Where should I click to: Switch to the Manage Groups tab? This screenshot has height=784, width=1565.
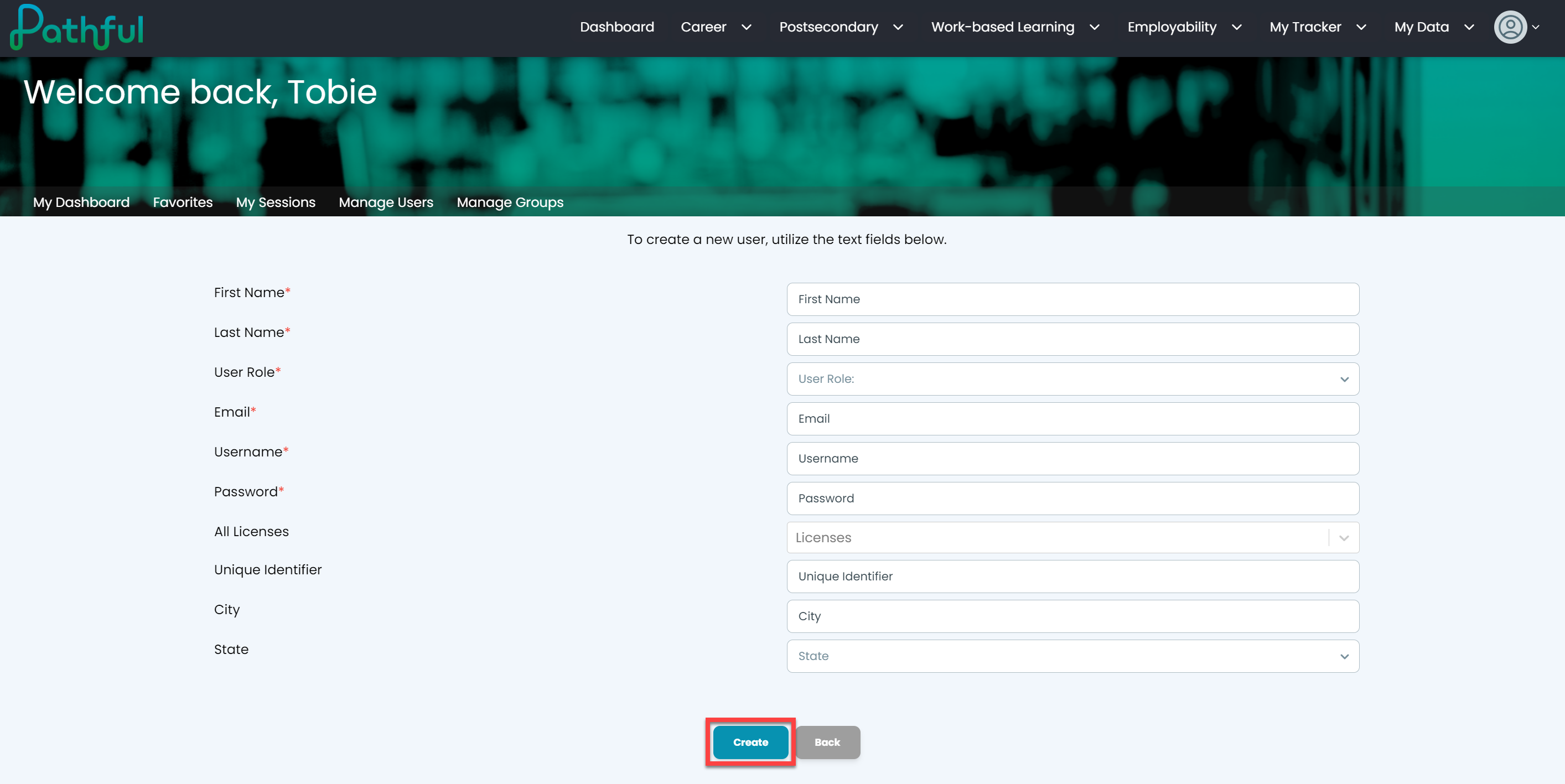tap(510, 203)
